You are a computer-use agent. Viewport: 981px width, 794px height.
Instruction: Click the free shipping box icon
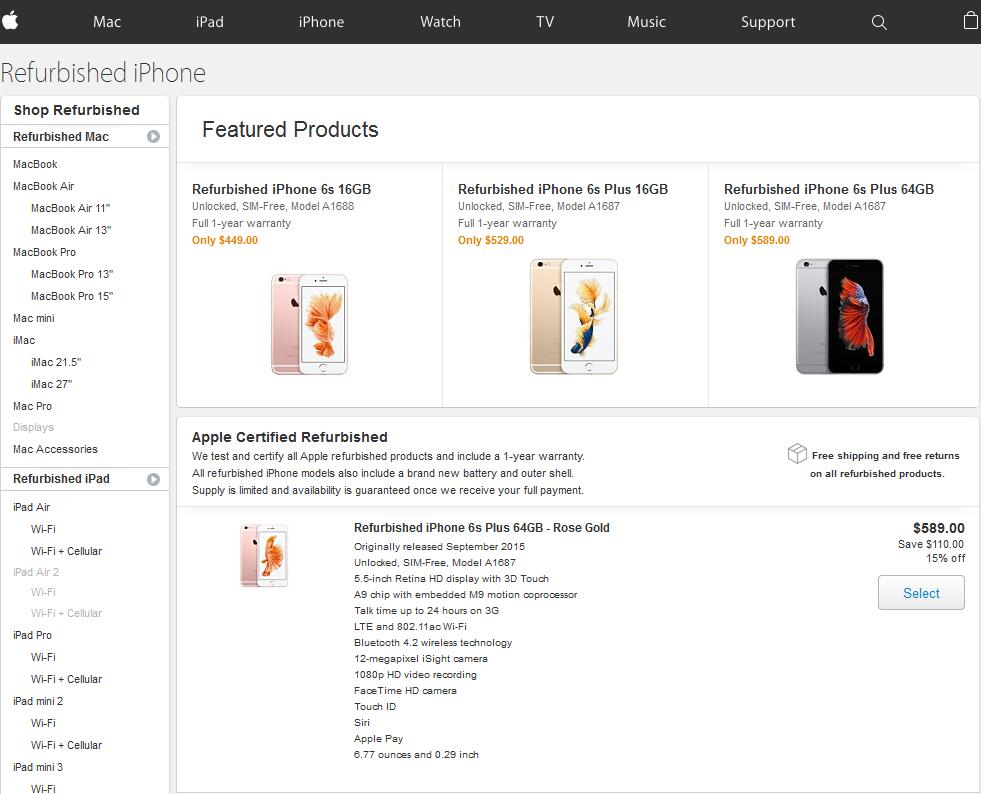coord(797,453)
